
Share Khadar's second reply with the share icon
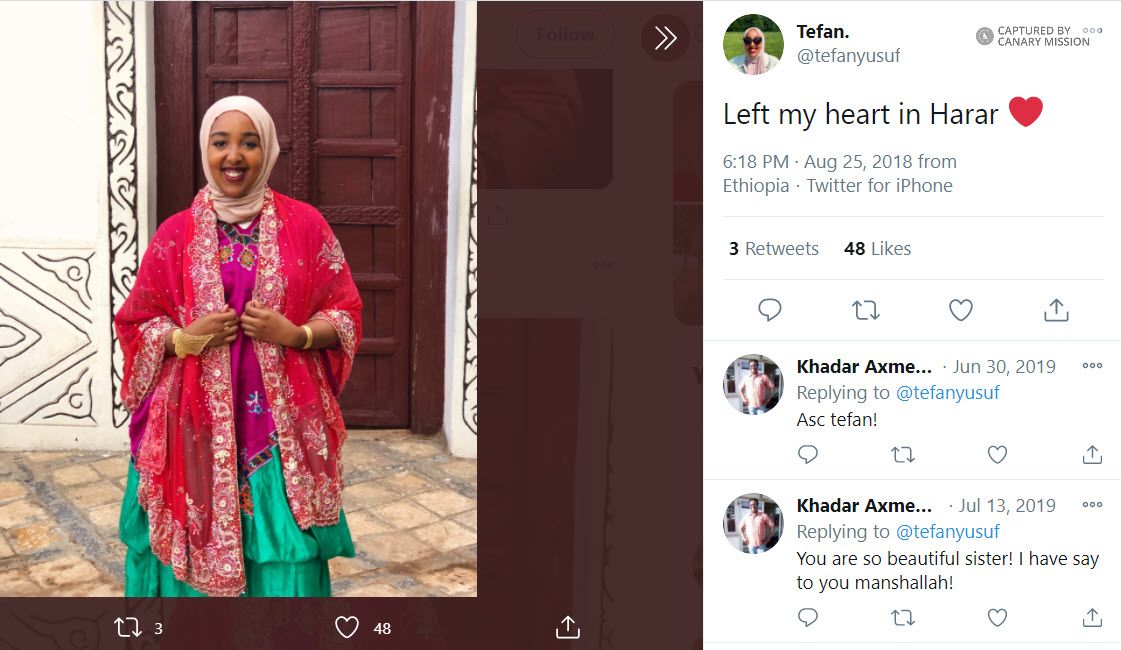click(1092, 618)
